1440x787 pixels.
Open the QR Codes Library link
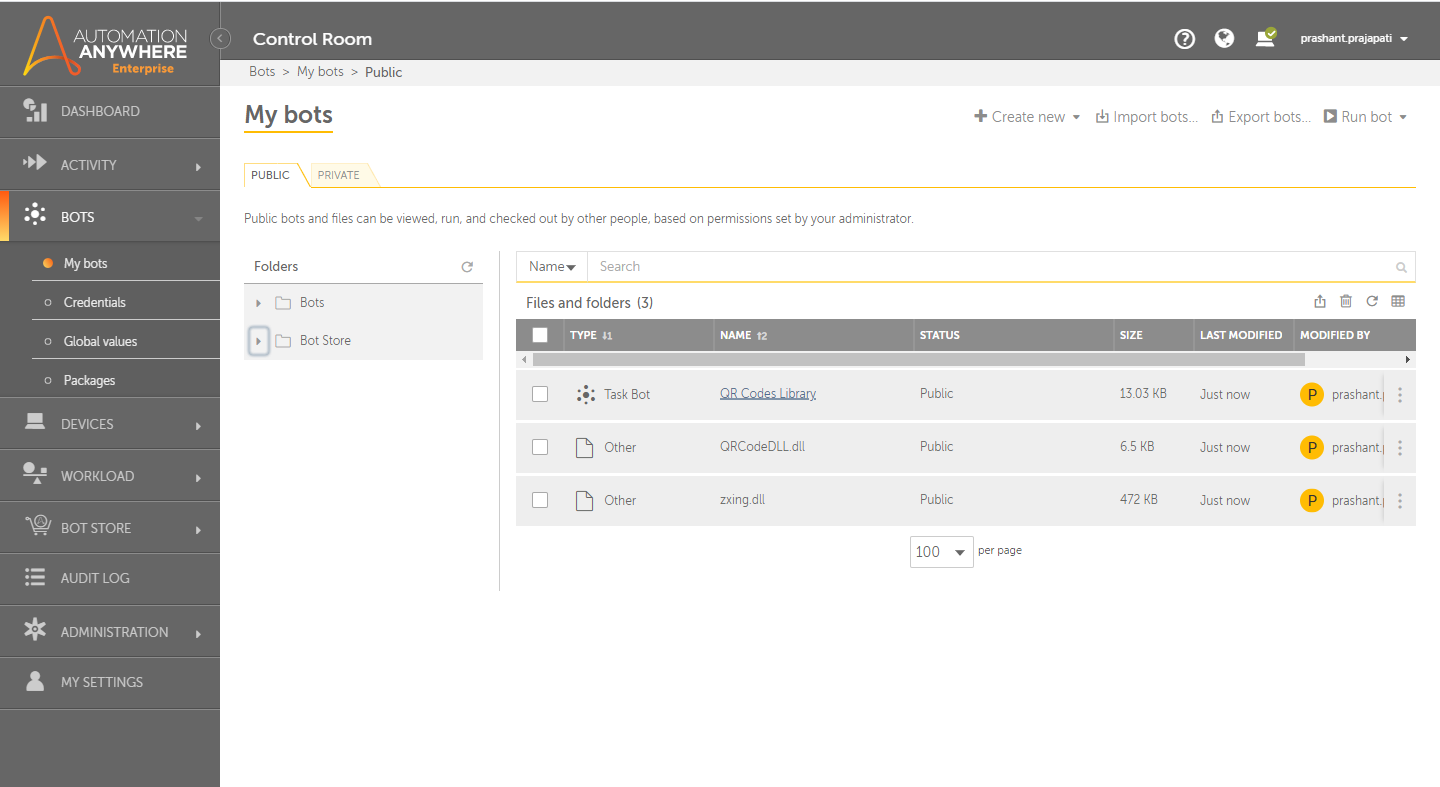(x=768, y=394)
